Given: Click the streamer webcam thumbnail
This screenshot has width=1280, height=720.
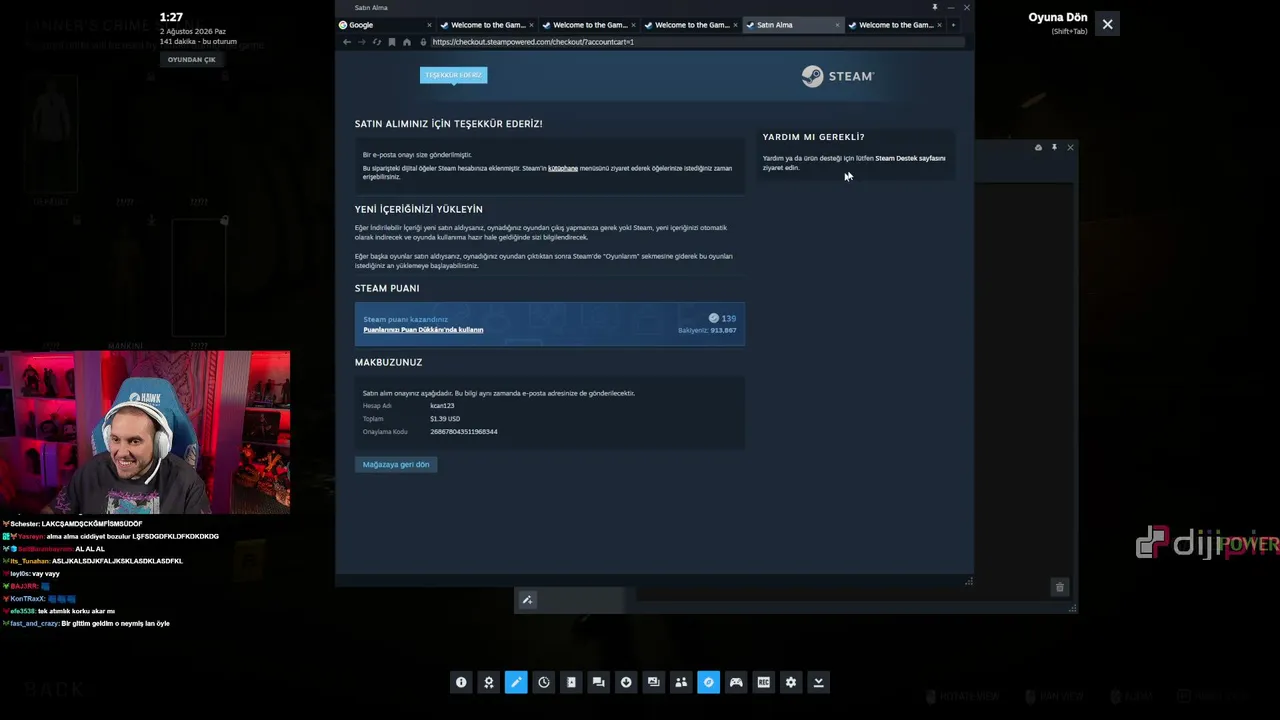Looking at the screenshot, I should [145, 432].
